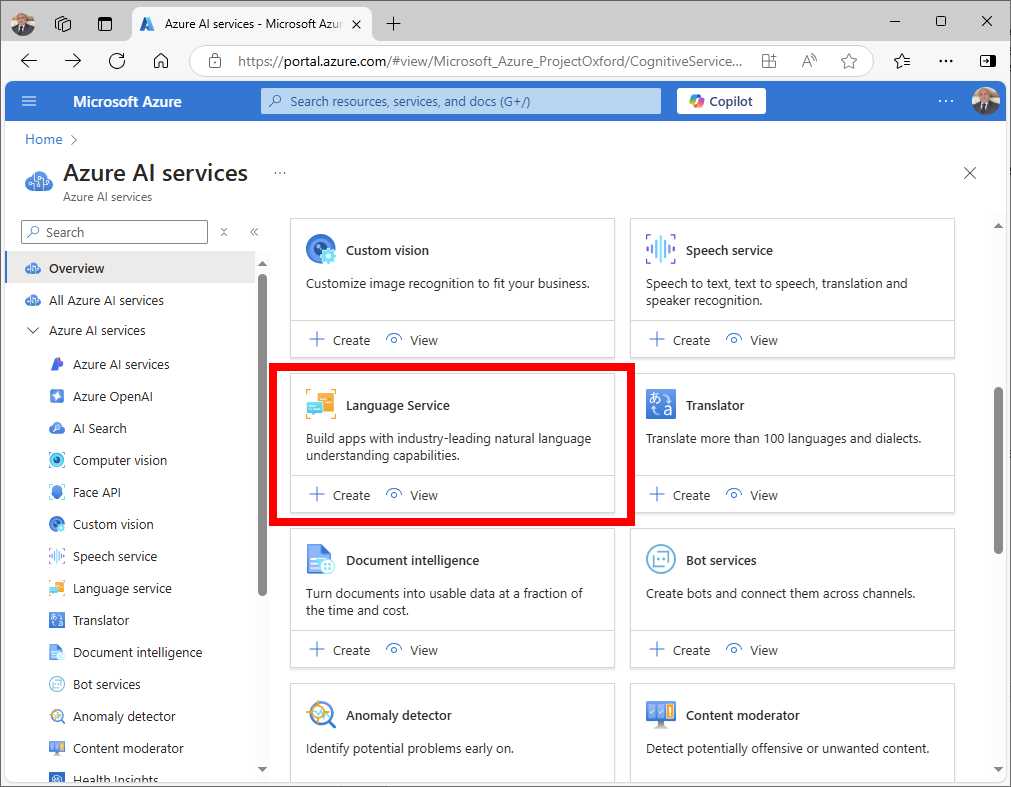This screenshot has width=1011, height=787.
Task: Click the Language service sidebar icon
Action: click(57, 588)
